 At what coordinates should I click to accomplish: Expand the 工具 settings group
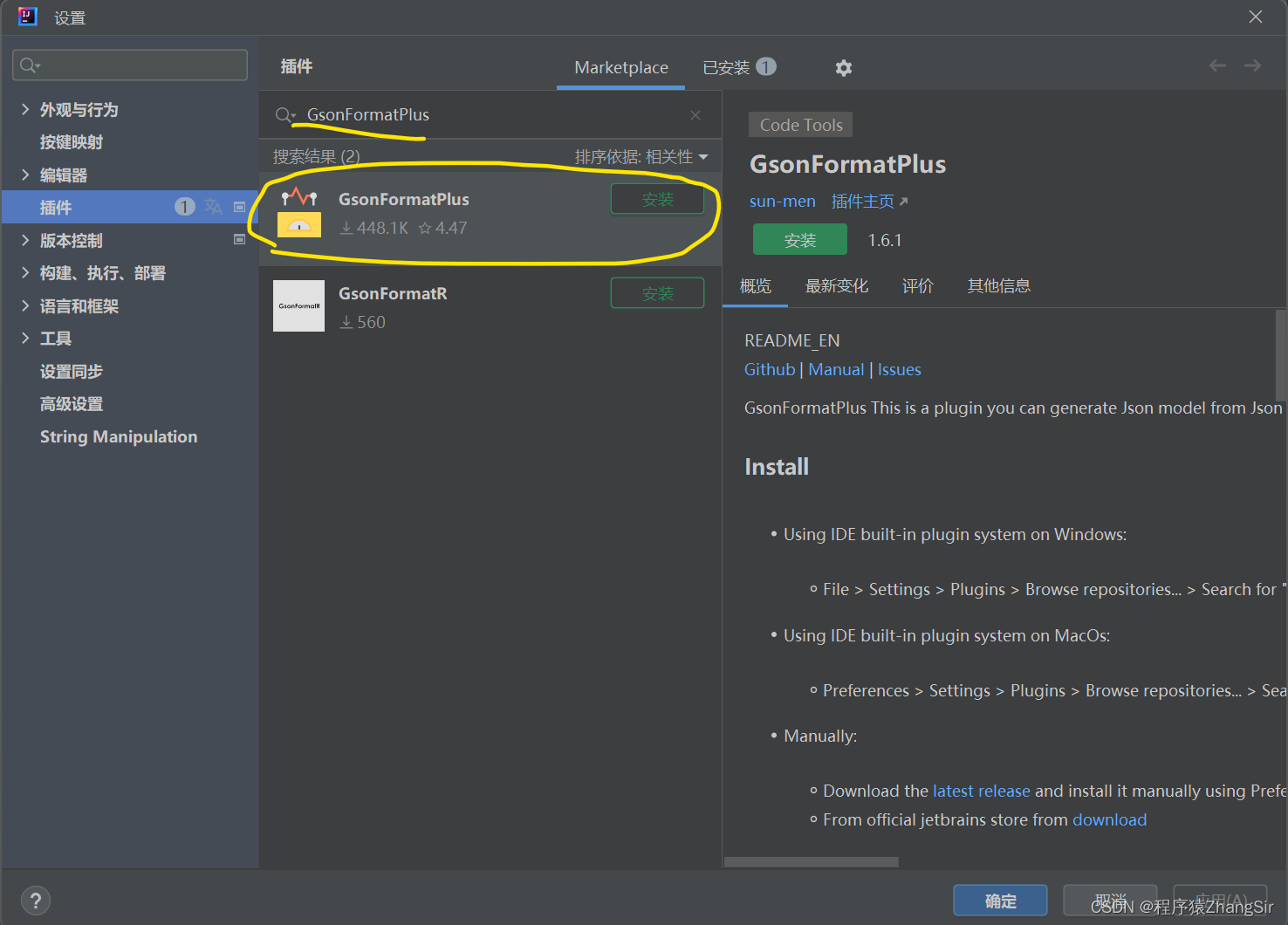[25, 338]
